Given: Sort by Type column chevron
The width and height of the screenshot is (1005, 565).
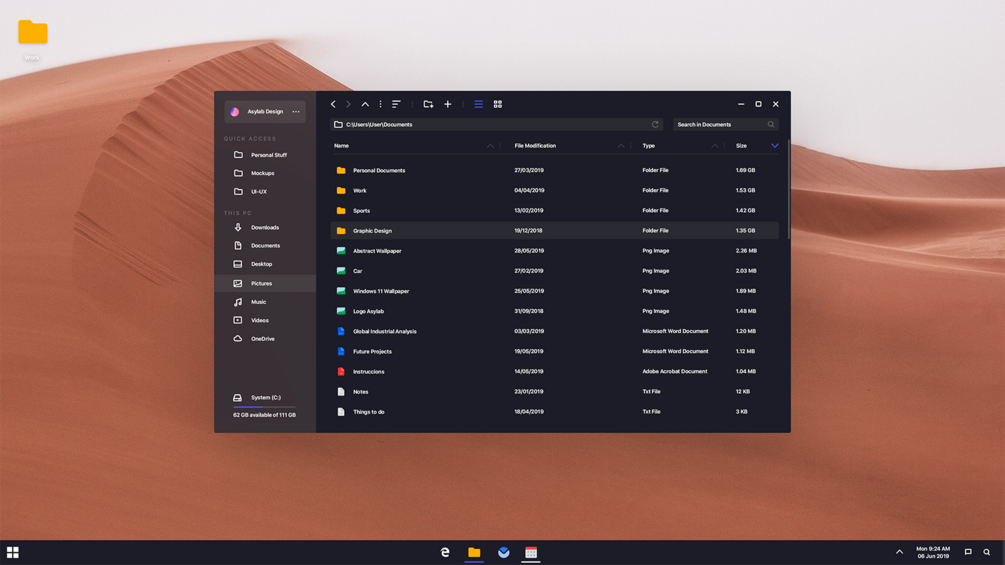Looking at the screenshot, I should click(x=715, y=146).
